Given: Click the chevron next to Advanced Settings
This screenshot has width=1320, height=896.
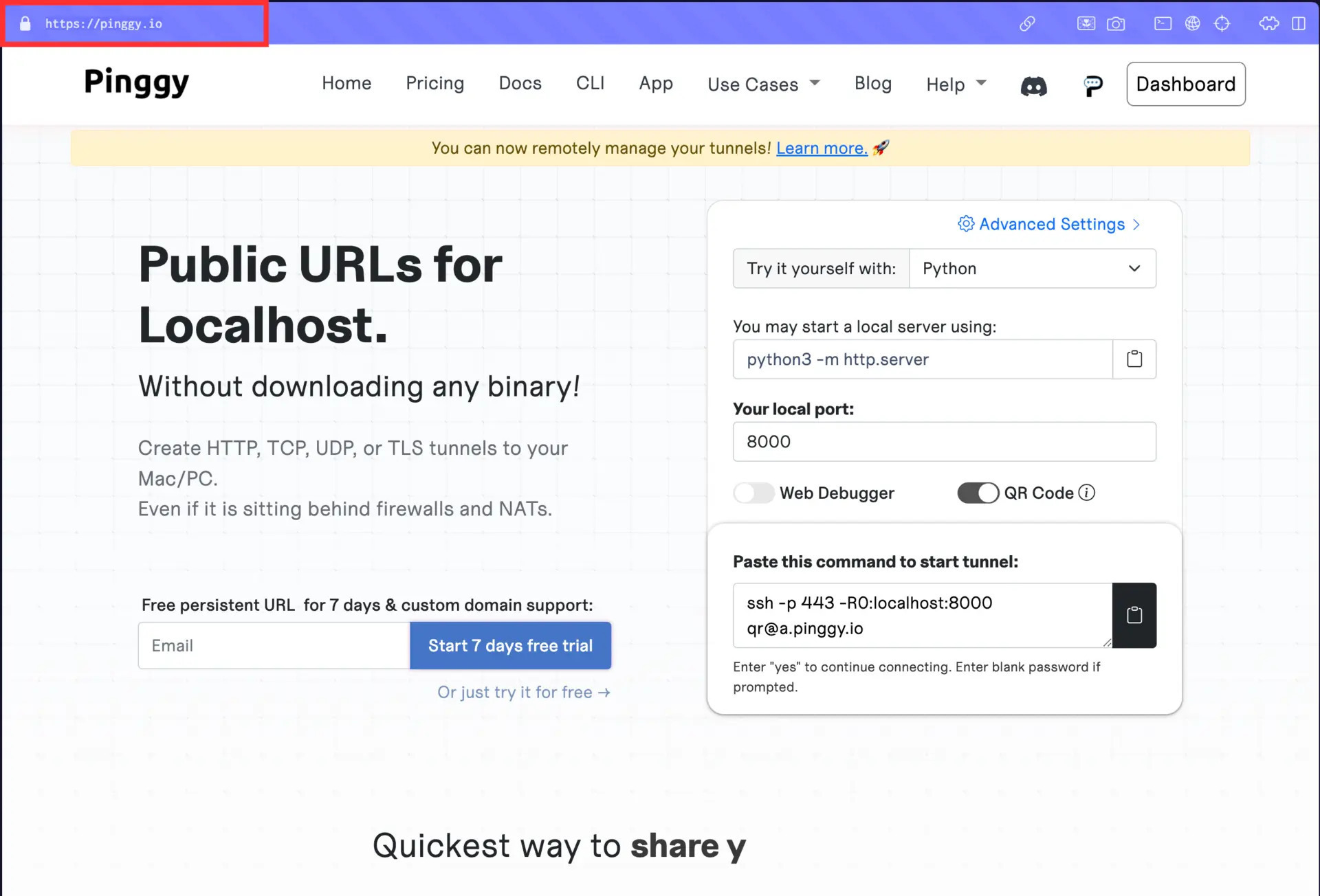Looking at the screenshot, I should click(1136, 225).
